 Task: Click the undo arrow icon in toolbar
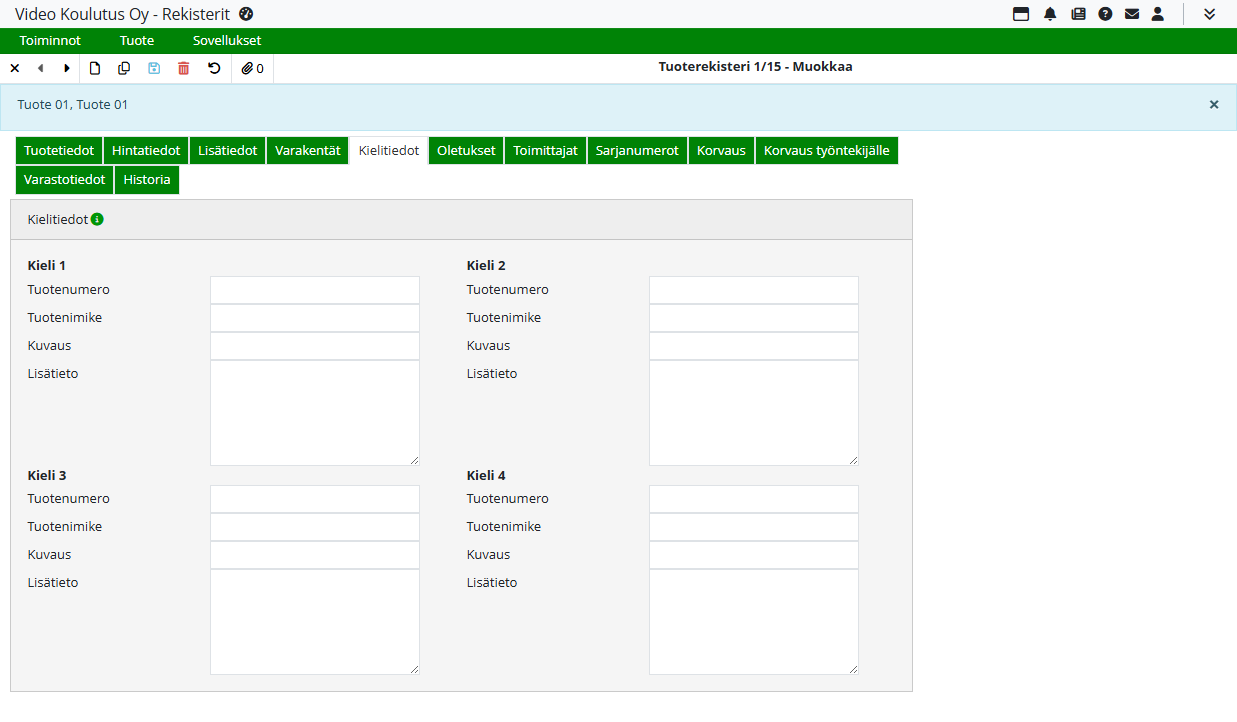tap(214, 68)
